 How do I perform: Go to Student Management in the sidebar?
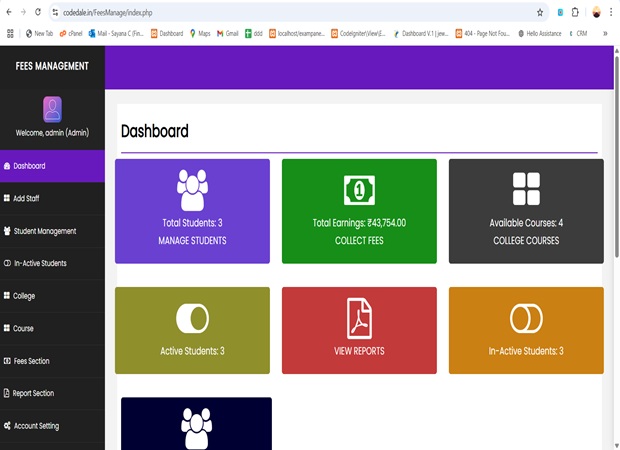coord(45,231)
